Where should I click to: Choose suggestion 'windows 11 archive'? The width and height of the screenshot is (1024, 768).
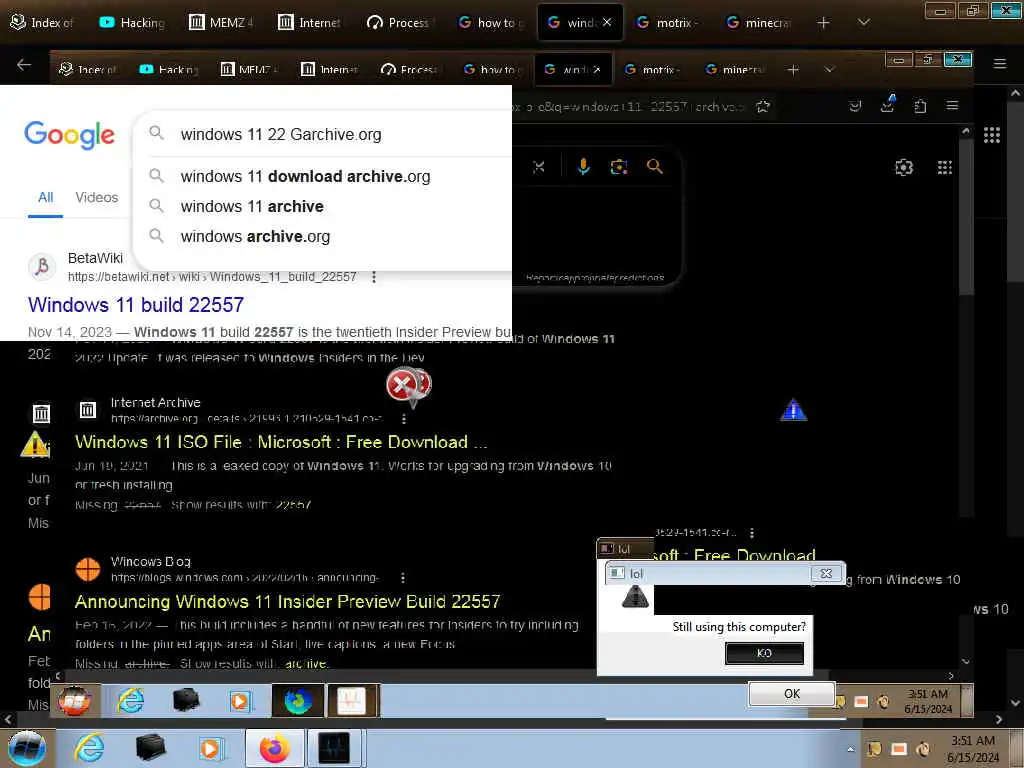(252, 206)
